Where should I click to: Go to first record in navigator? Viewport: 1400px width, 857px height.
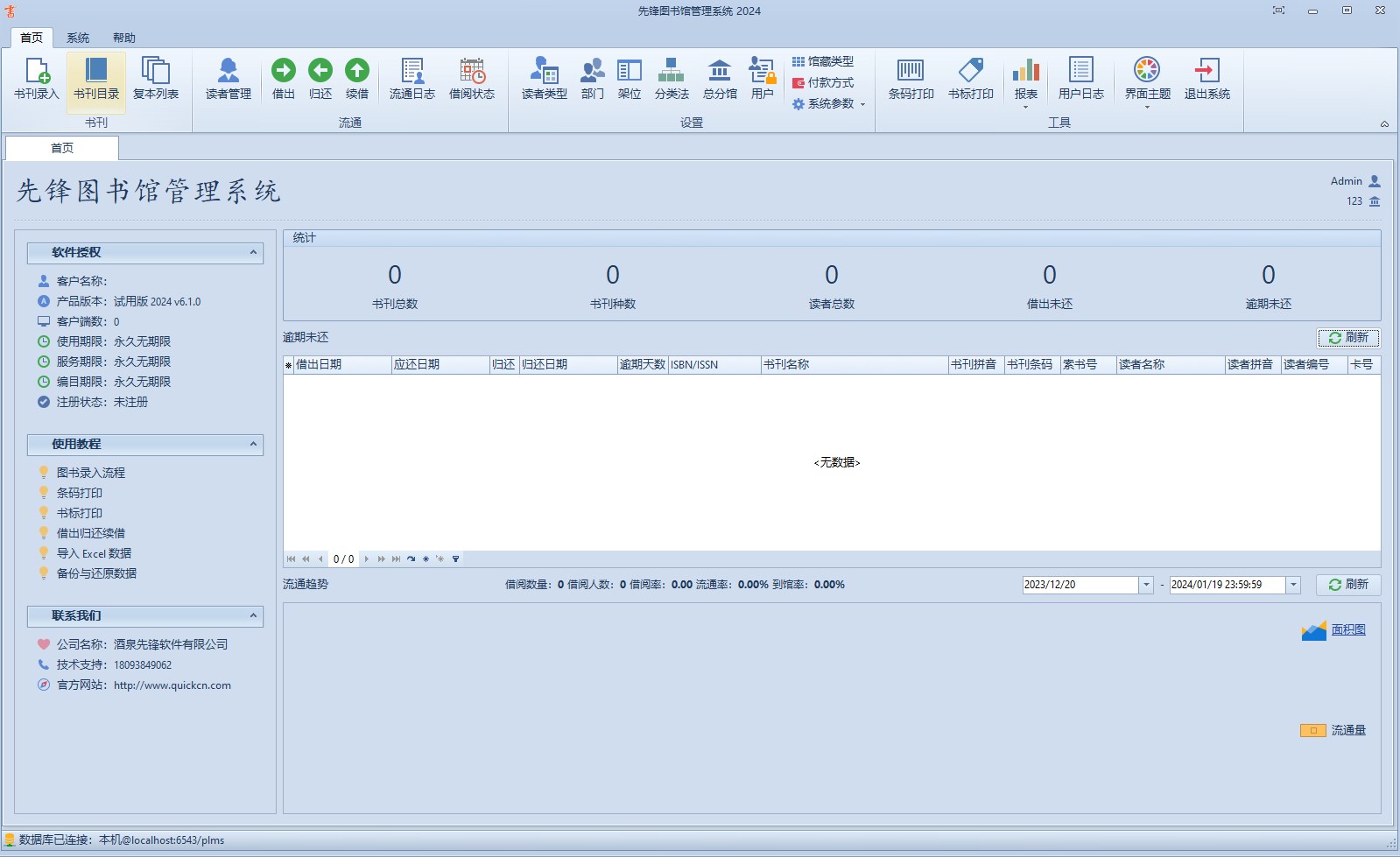point(292,558)
